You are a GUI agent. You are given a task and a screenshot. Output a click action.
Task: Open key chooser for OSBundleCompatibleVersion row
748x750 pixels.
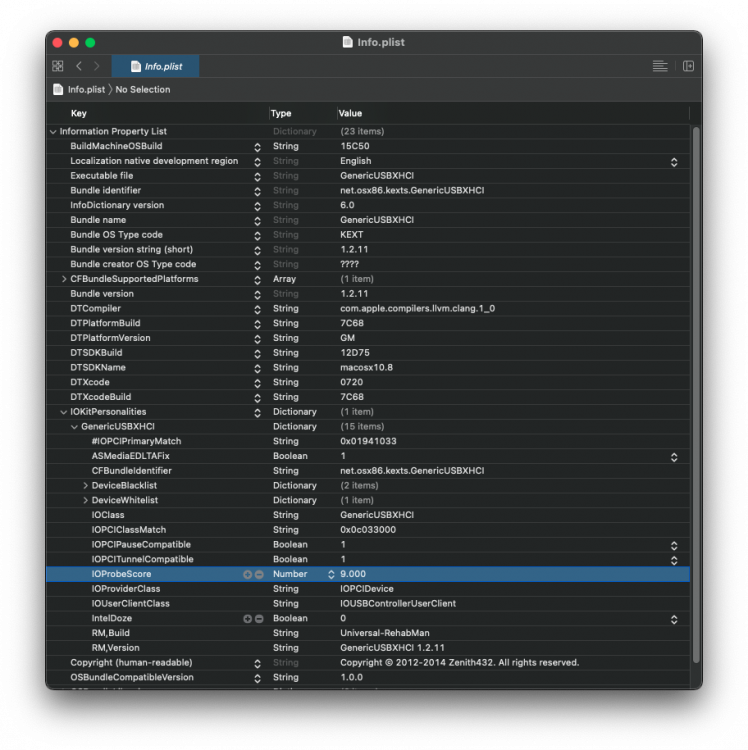click(257, 678)
